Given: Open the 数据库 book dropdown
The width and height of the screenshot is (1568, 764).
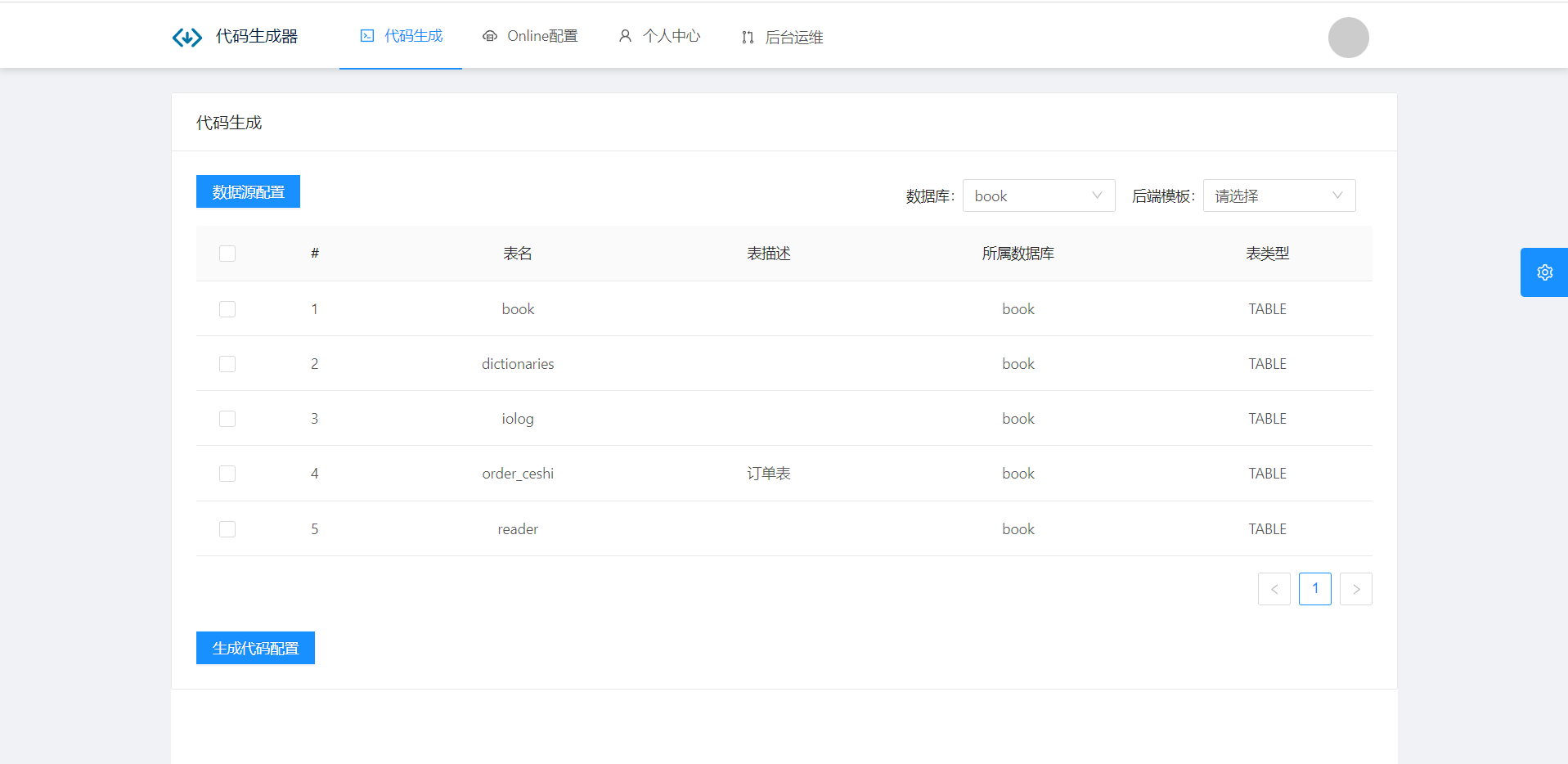Looking at the screenshot, I should (1039, 195).
